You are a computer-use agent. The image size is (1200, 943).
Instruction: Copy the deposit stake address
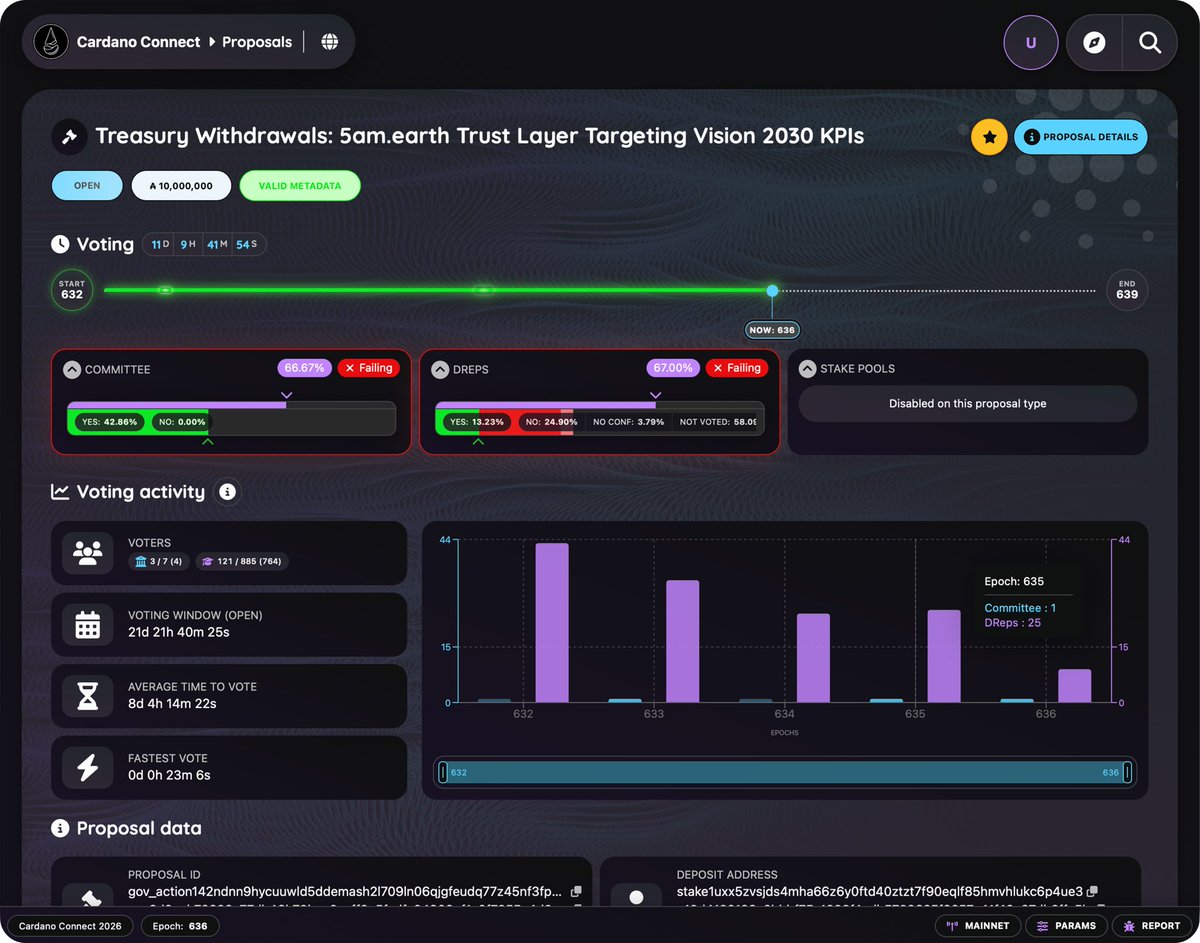(1092, 891)
